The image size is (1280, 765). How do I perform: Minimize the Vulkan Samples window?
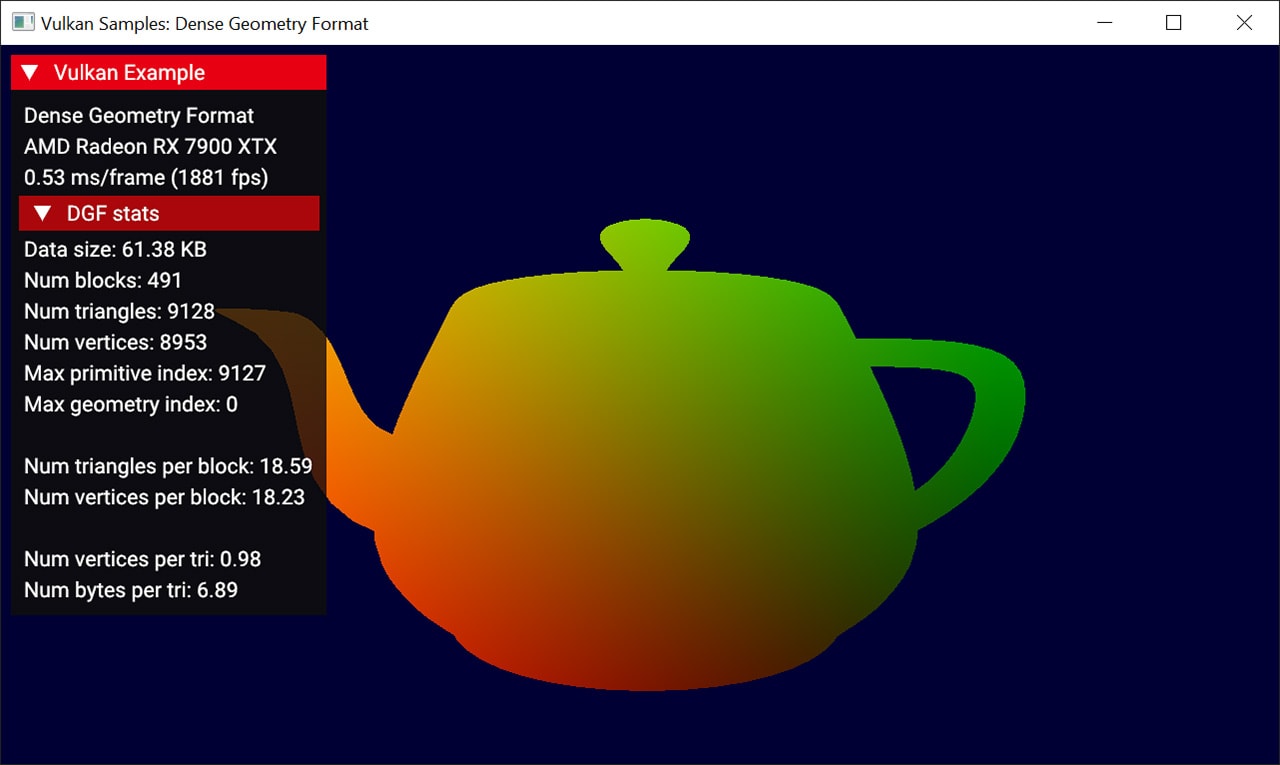(1105, 22)
